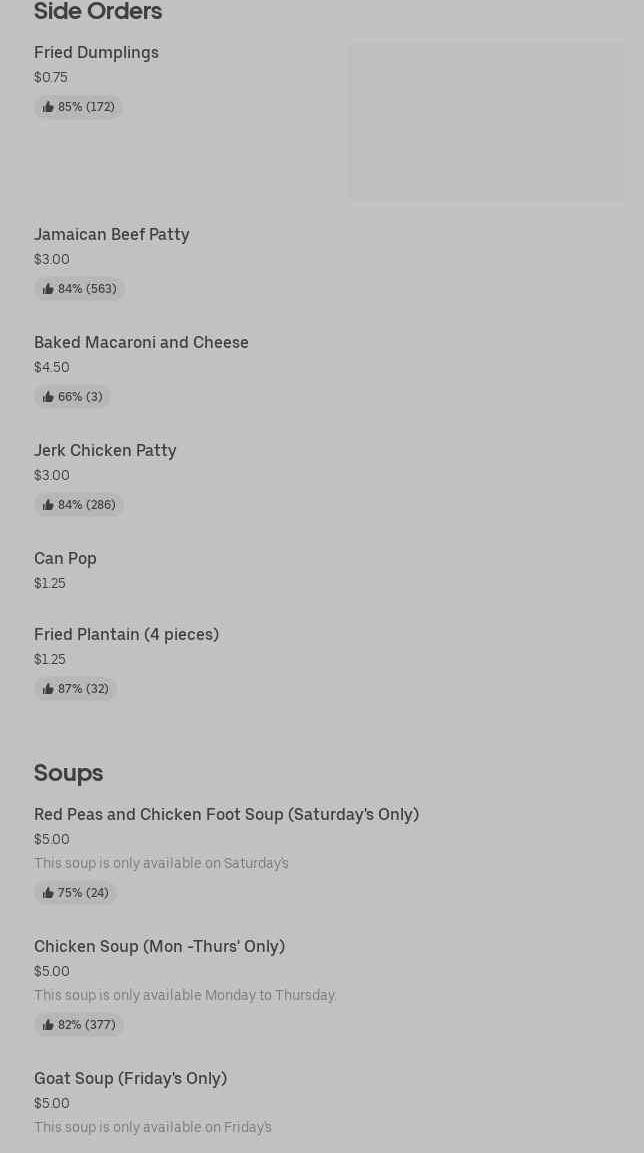
Task: Click the thumbs-up icon for Fried Dumplings
Action: coord(48,107)
